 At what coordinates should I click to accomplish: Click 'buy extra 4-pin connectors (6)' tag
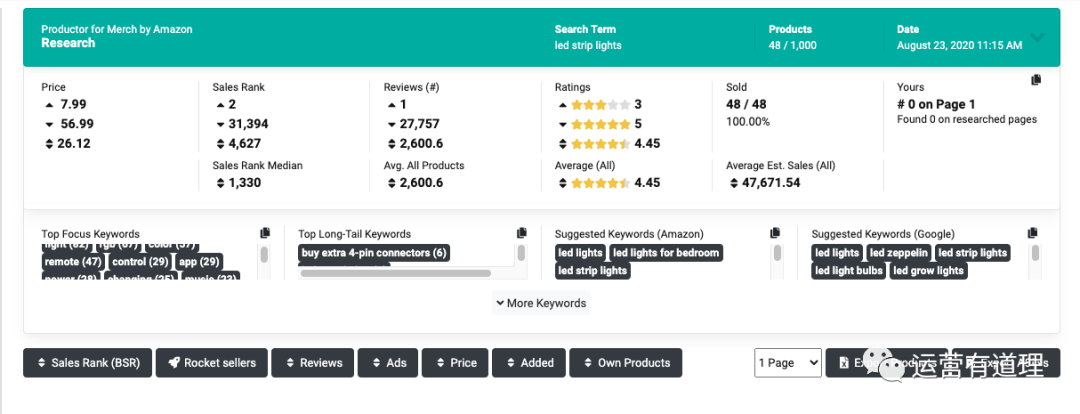coord(374,253)
